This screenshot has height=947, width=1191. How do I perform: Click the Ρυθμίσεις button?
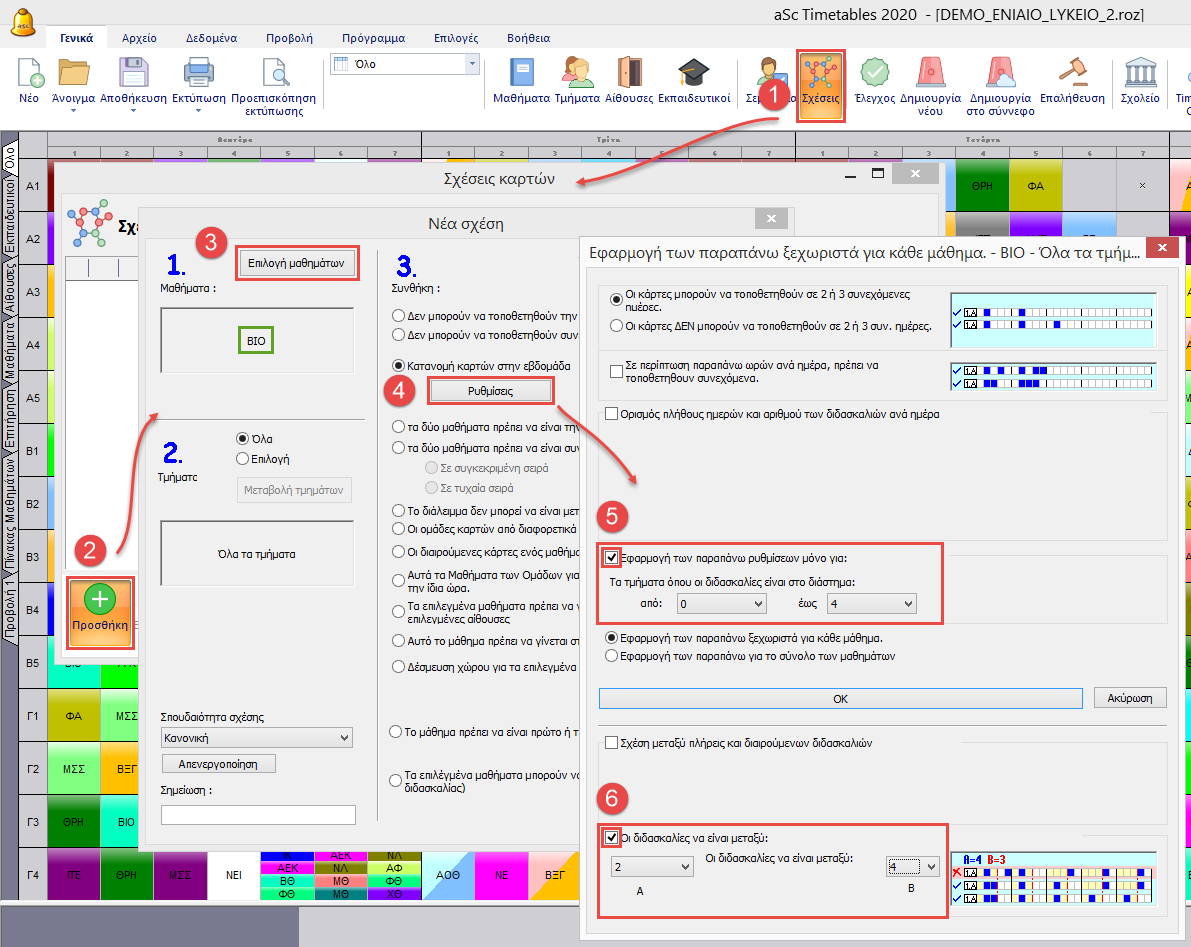[x=491, y=391]
